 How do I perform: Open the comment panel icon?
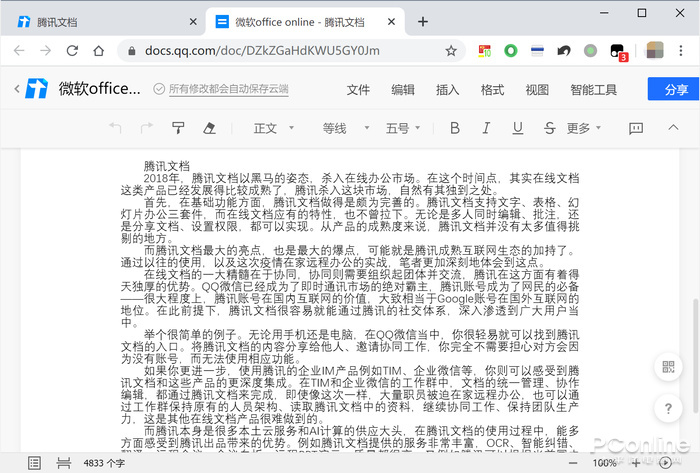coord(636,128)
